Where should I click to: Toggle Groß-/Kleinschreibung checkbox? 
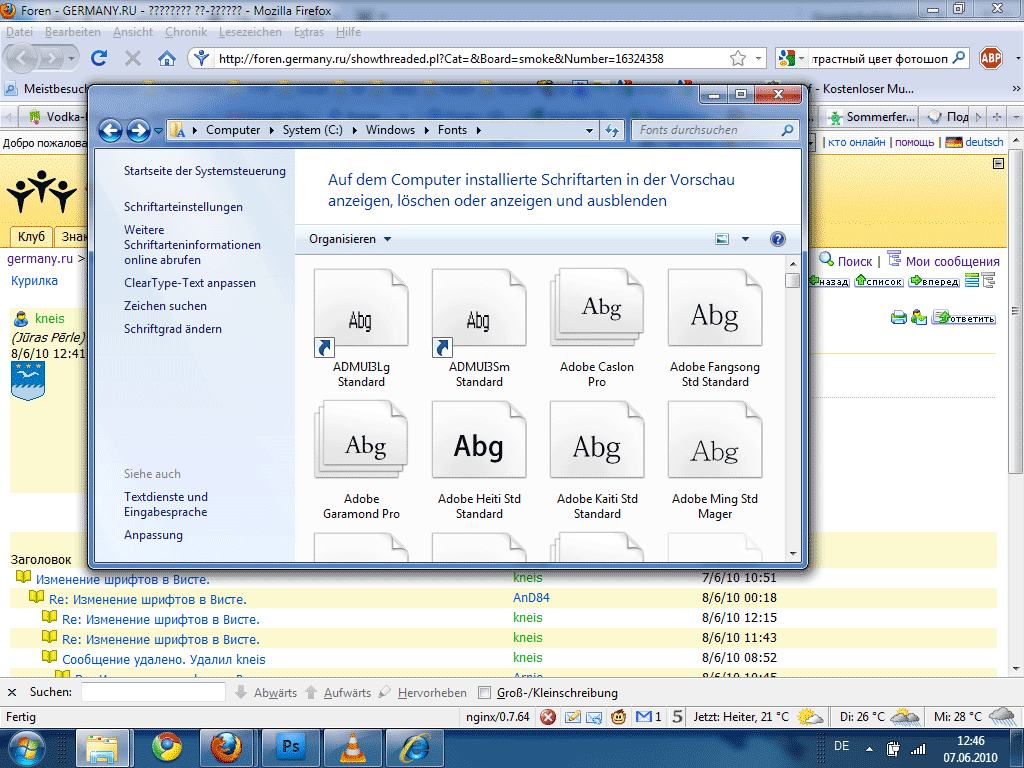point(485,693)
